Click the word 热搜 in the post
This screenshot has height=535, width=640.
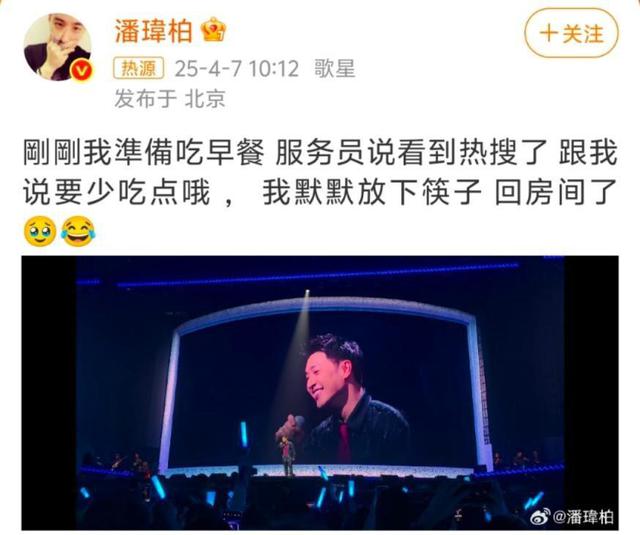tap(489, 153)
